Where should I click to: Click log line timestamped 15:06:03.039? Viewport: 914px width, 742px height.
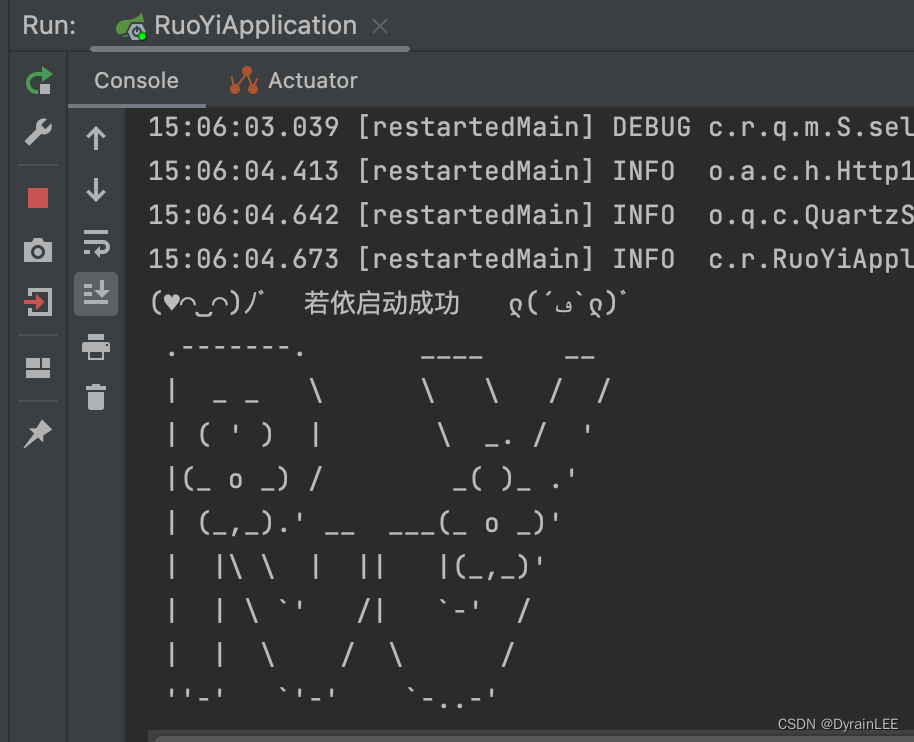[x=530, y=127]
